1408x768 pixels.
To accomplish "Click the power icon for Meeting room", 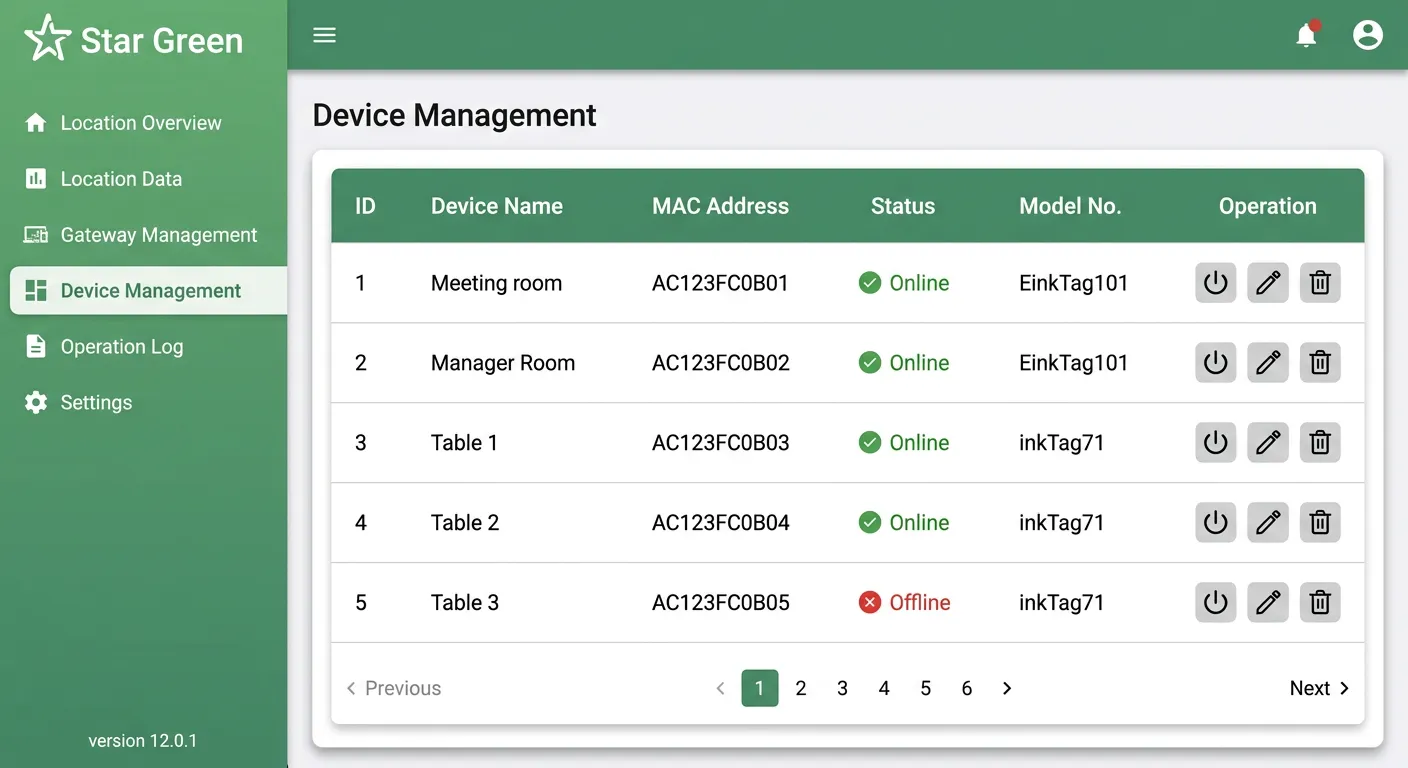I will 1215,283.
